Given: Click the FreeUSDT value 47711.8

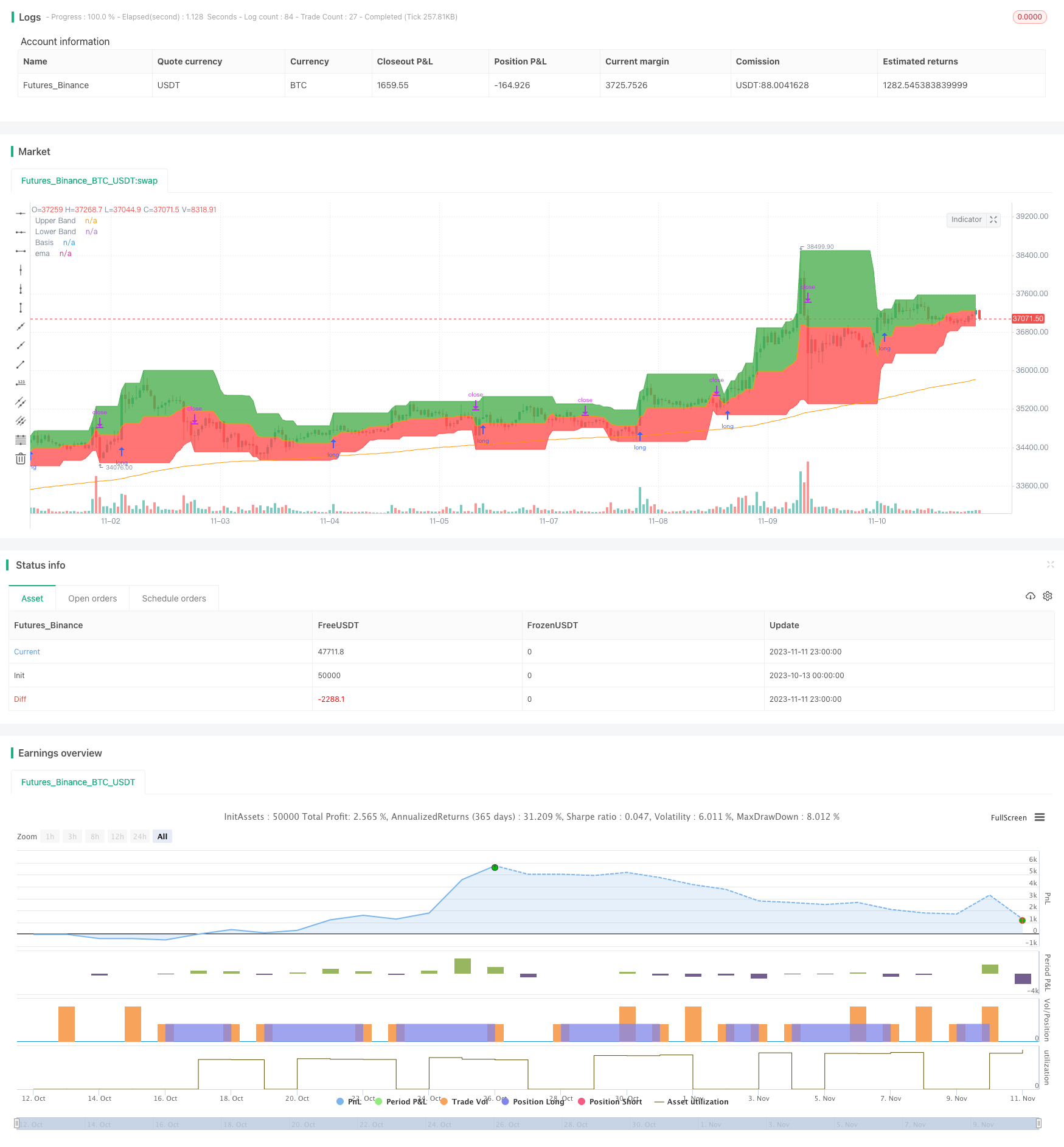Looking at the screenshot, I should pyautogui.click(x=331, y=651).
